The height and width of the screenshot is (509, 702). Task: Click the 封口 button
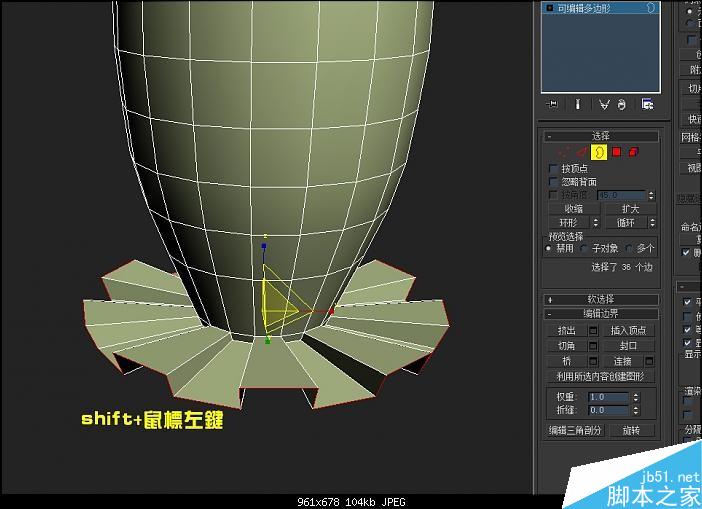[628, 346]
